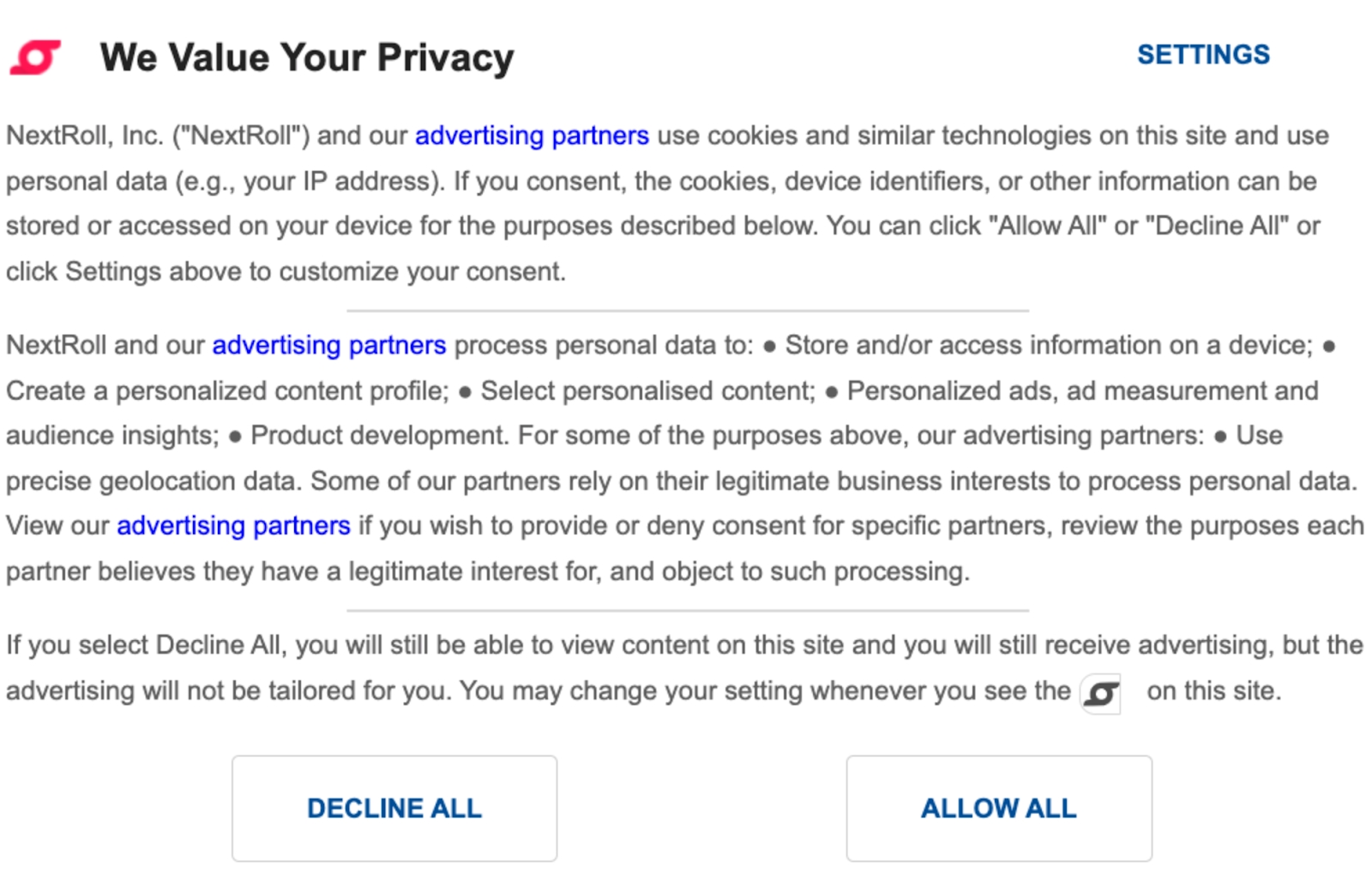Open advertising partners link in first paragraph
The height and width of the screenshot is (869, 1372).
(x=532, y=136)
